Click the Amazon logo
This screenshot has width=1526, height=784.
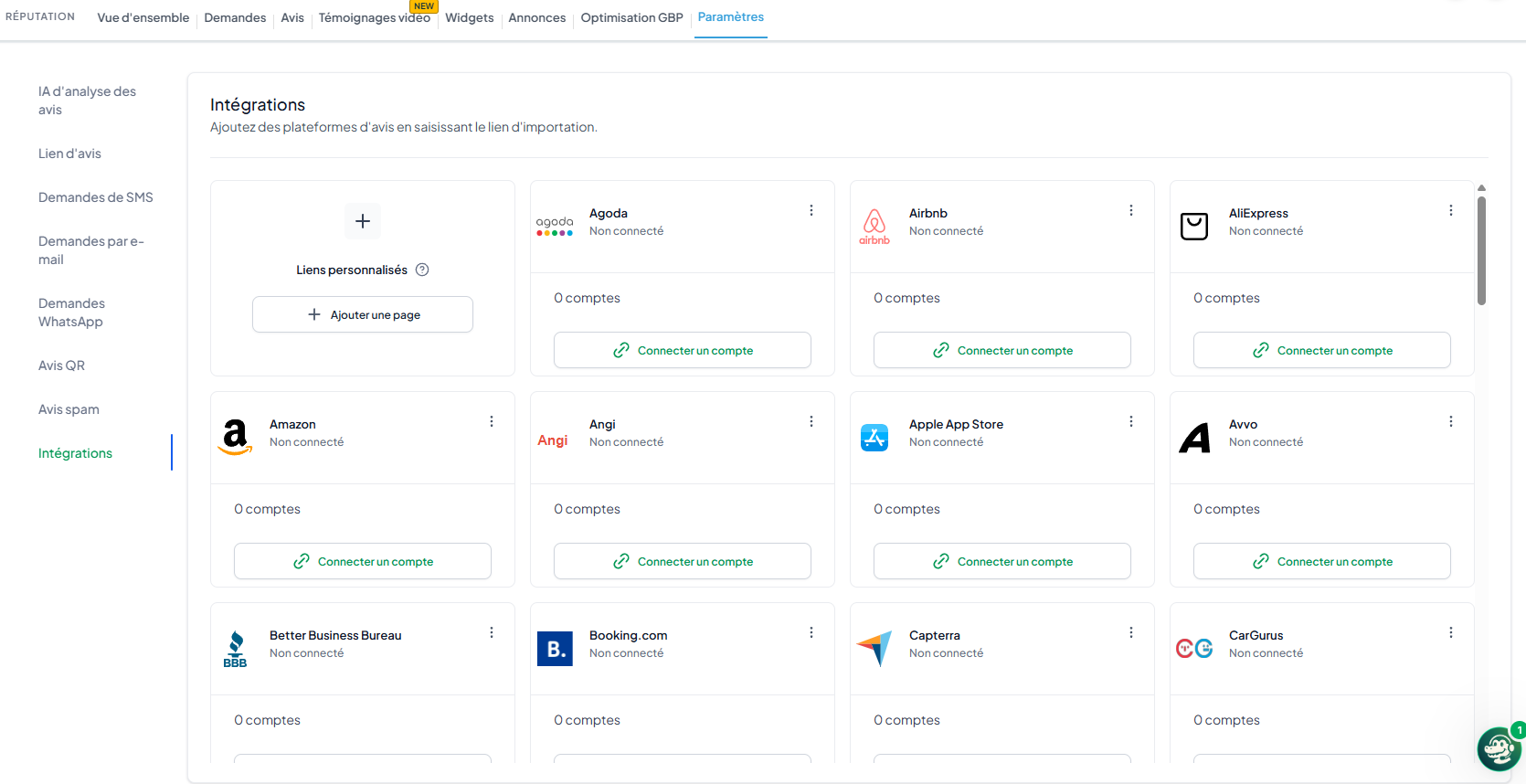[x=235, y=437]
